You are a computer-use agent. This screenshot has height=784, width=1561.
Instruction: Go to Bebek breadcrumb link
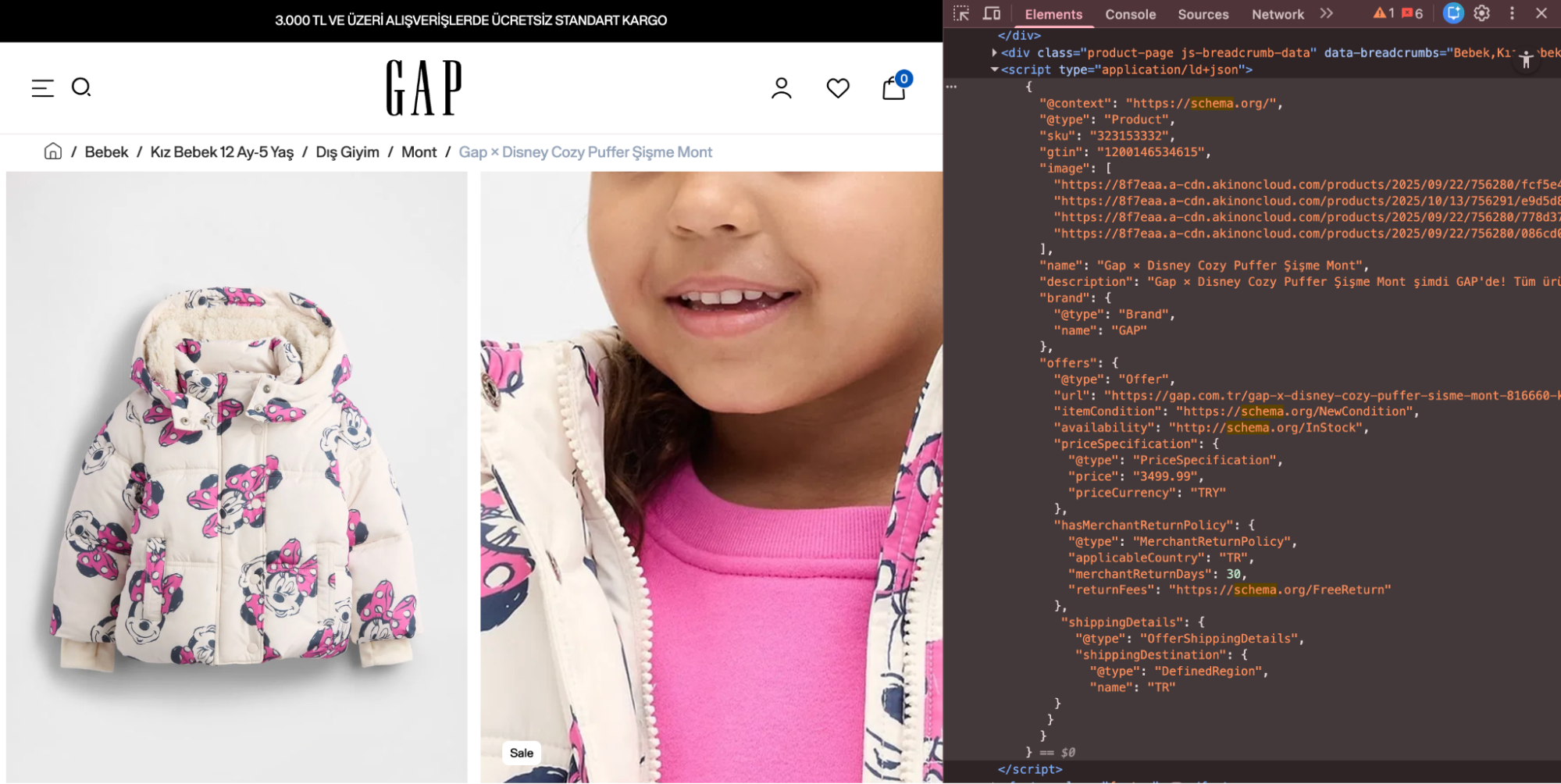(106, 152)
